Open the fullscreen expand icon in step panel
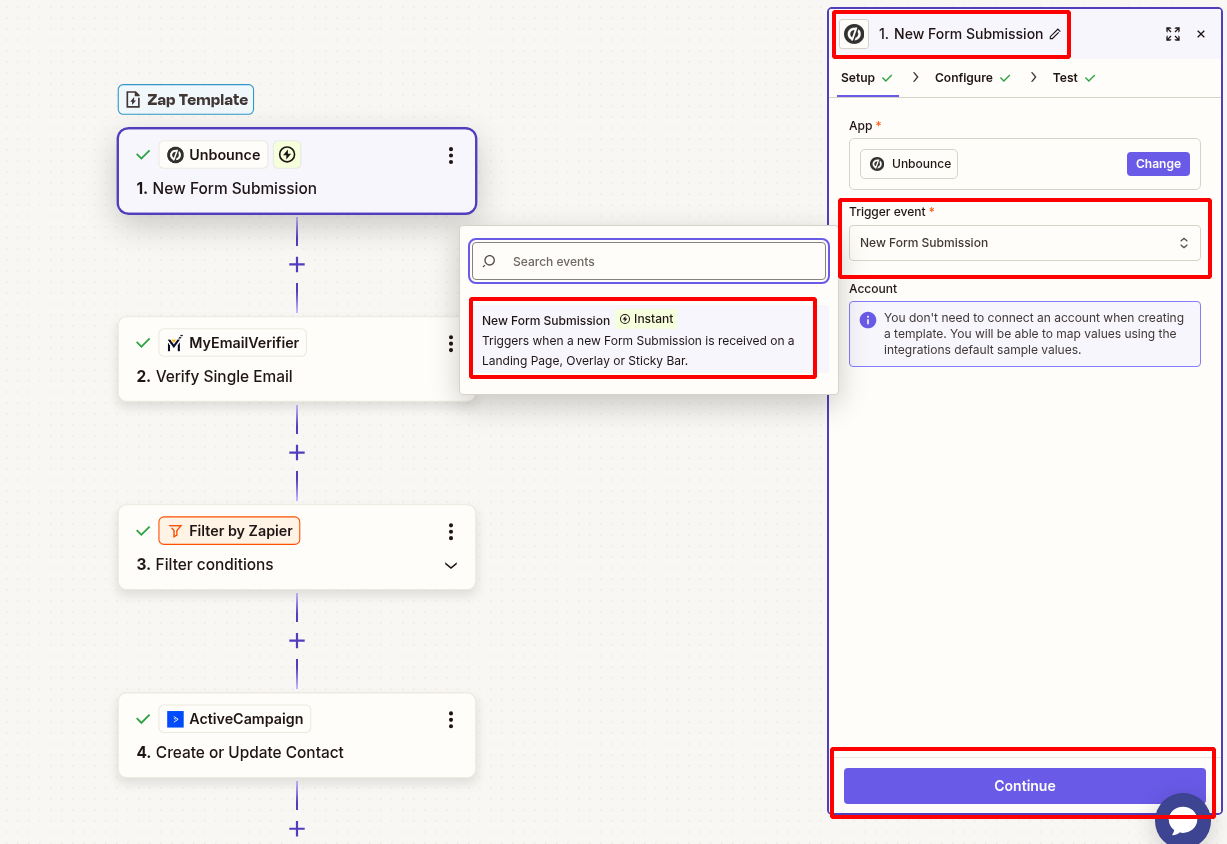This screenshot has height=844, width=1227. click(x=1173, y=33)
